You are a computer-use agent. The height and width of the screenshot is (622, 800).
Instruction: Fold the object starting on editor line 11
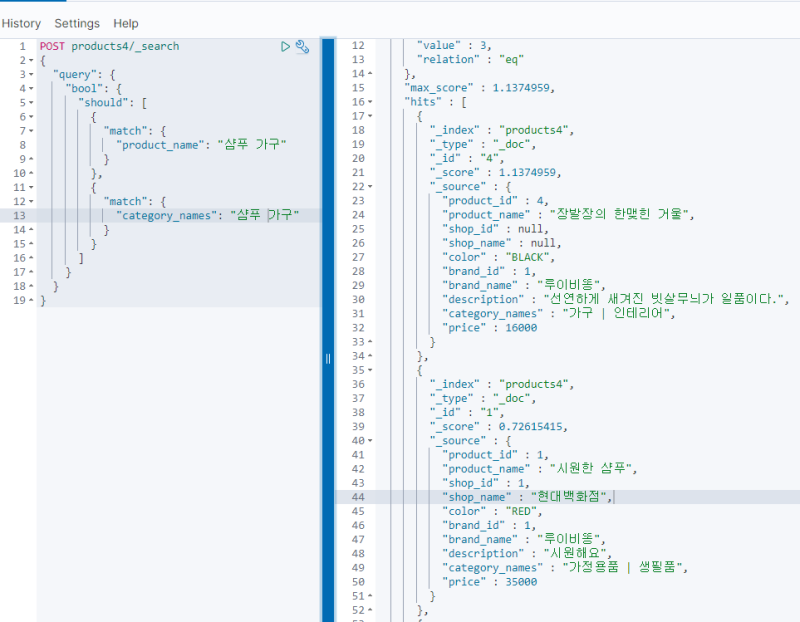[31, 188]
